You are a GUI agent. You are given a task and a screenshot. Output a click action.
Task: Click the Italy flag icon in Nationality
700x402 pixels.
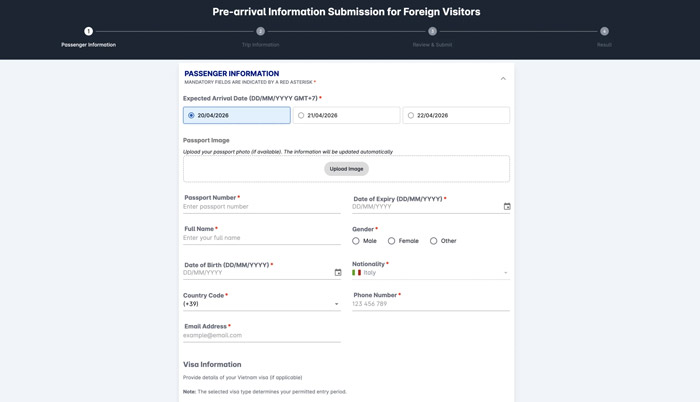tap(357, 273)
